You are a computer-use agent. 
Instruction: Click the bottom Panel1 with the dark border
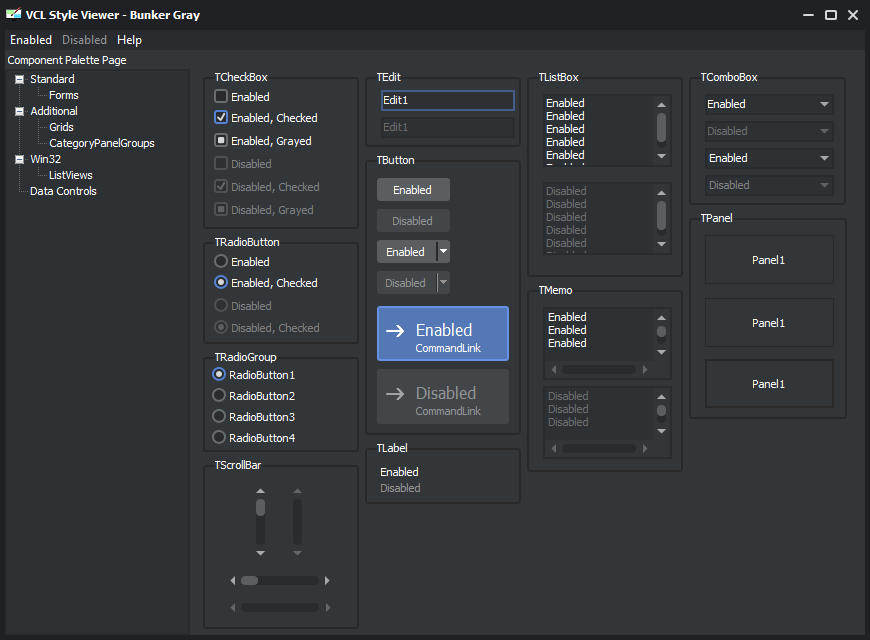(769, 384)
